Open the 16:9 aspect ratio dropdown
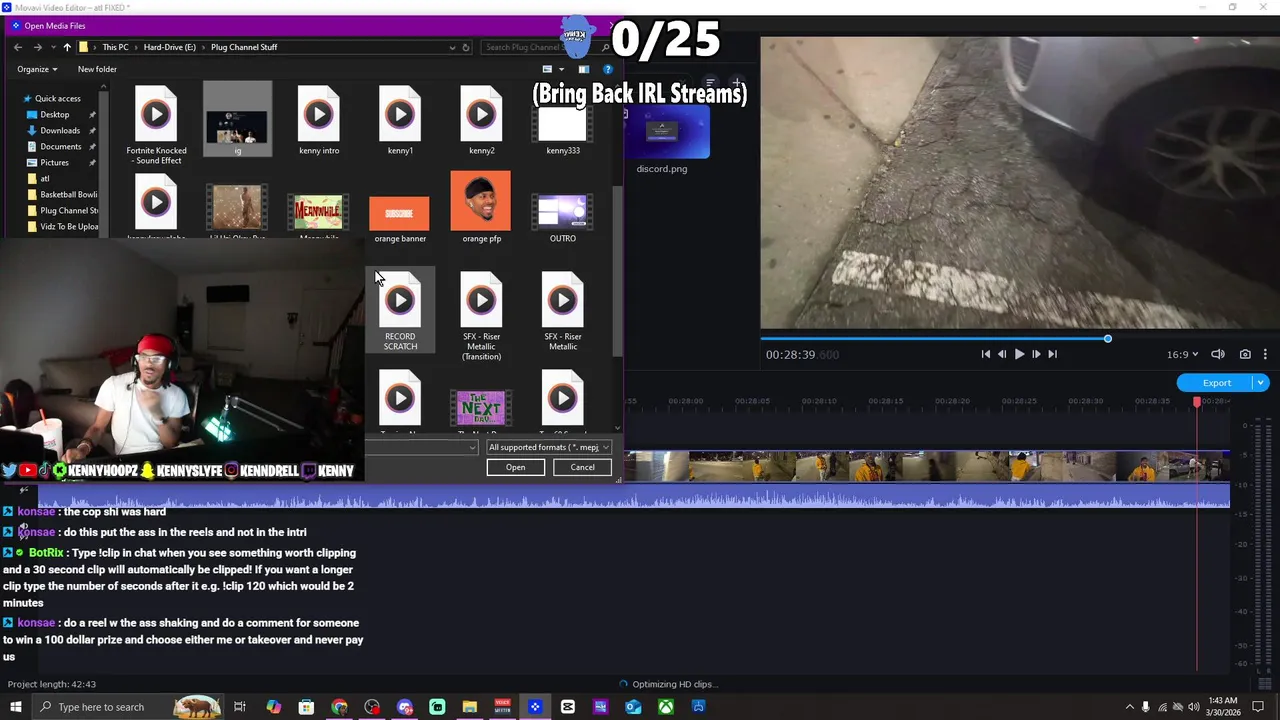Viewport: 1280px width, 720px height. pyautogui.click(x=1181, y=354)
